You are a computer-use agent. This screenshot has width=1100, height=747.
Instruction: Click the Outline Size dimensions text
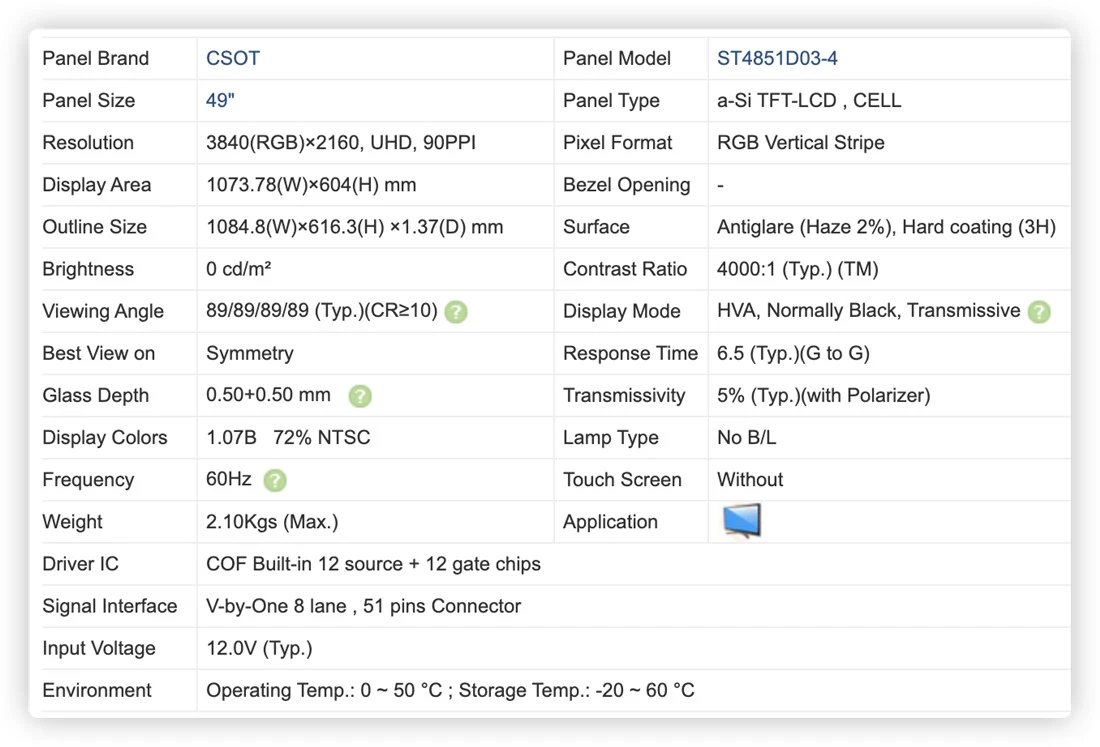(x=354, y=227)
